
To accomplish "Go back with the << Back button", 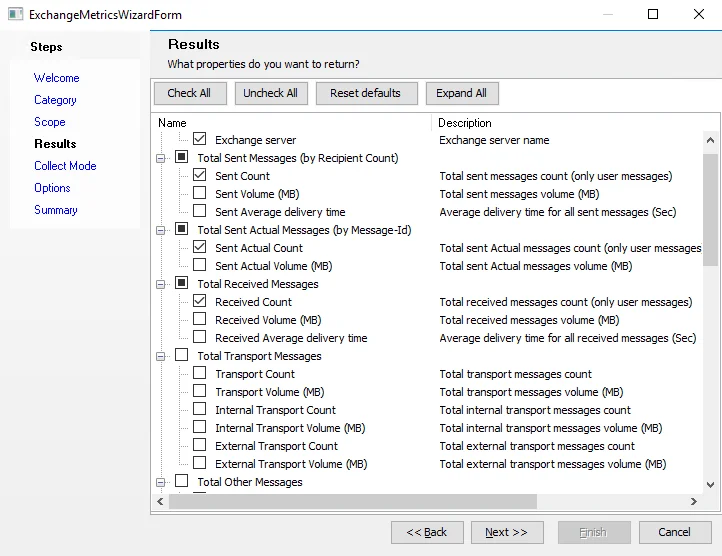I will coord(427,533).
